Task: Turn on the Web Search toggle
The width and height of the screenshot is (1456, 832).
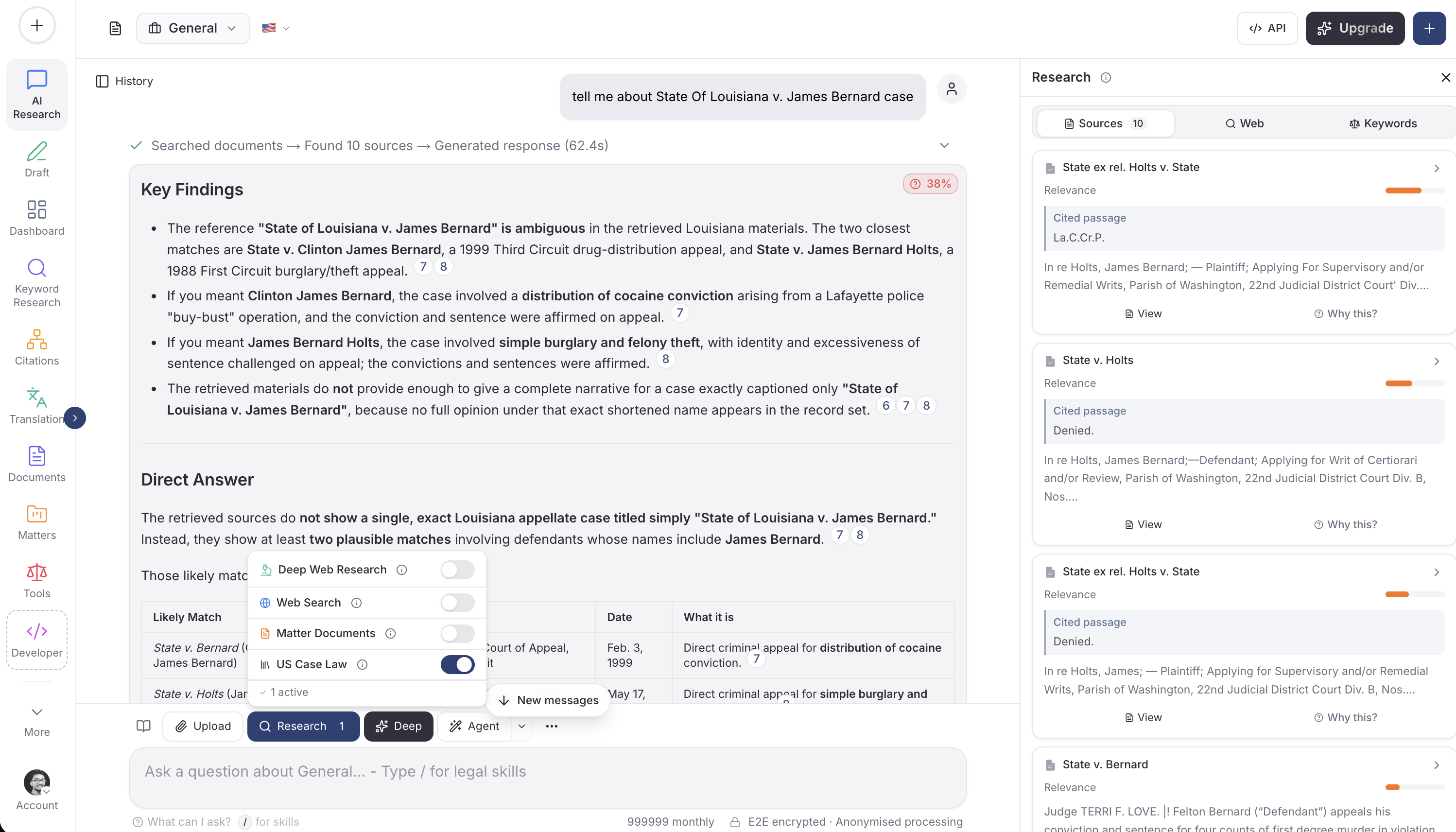Action: [457, 602]
